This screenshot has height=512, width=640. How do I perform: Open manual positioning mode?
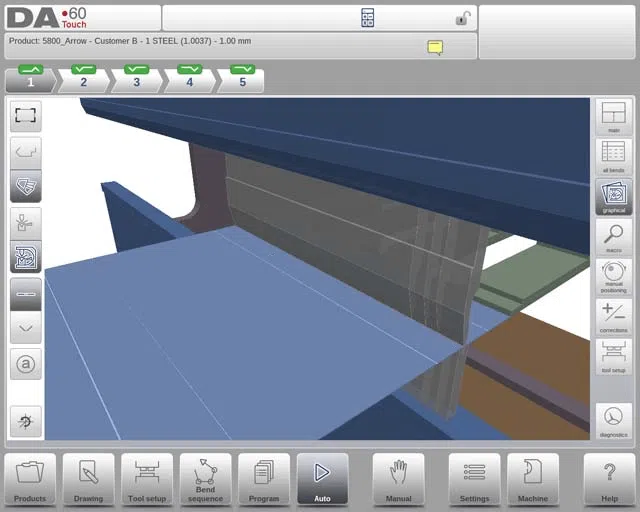coord(613,277)
